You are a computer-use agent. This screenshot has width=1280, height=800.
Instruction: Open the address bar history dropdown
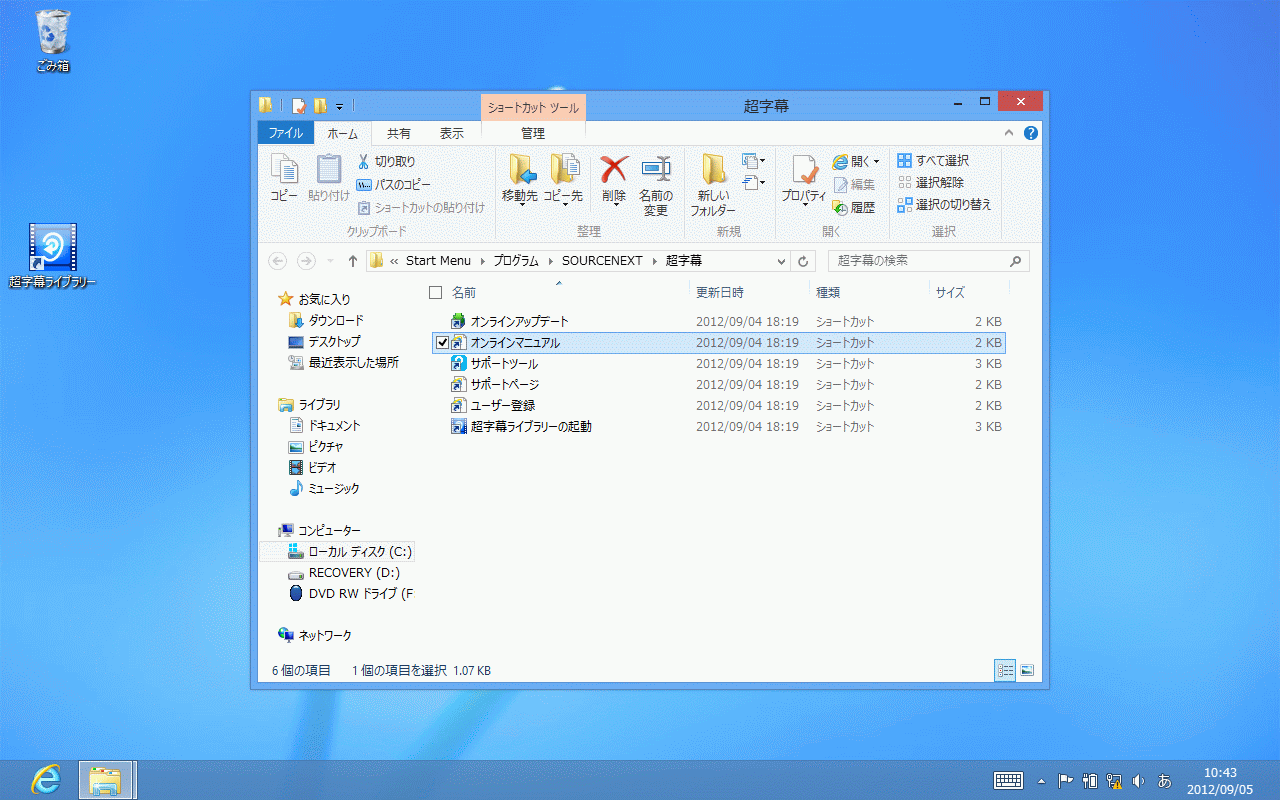782,261
